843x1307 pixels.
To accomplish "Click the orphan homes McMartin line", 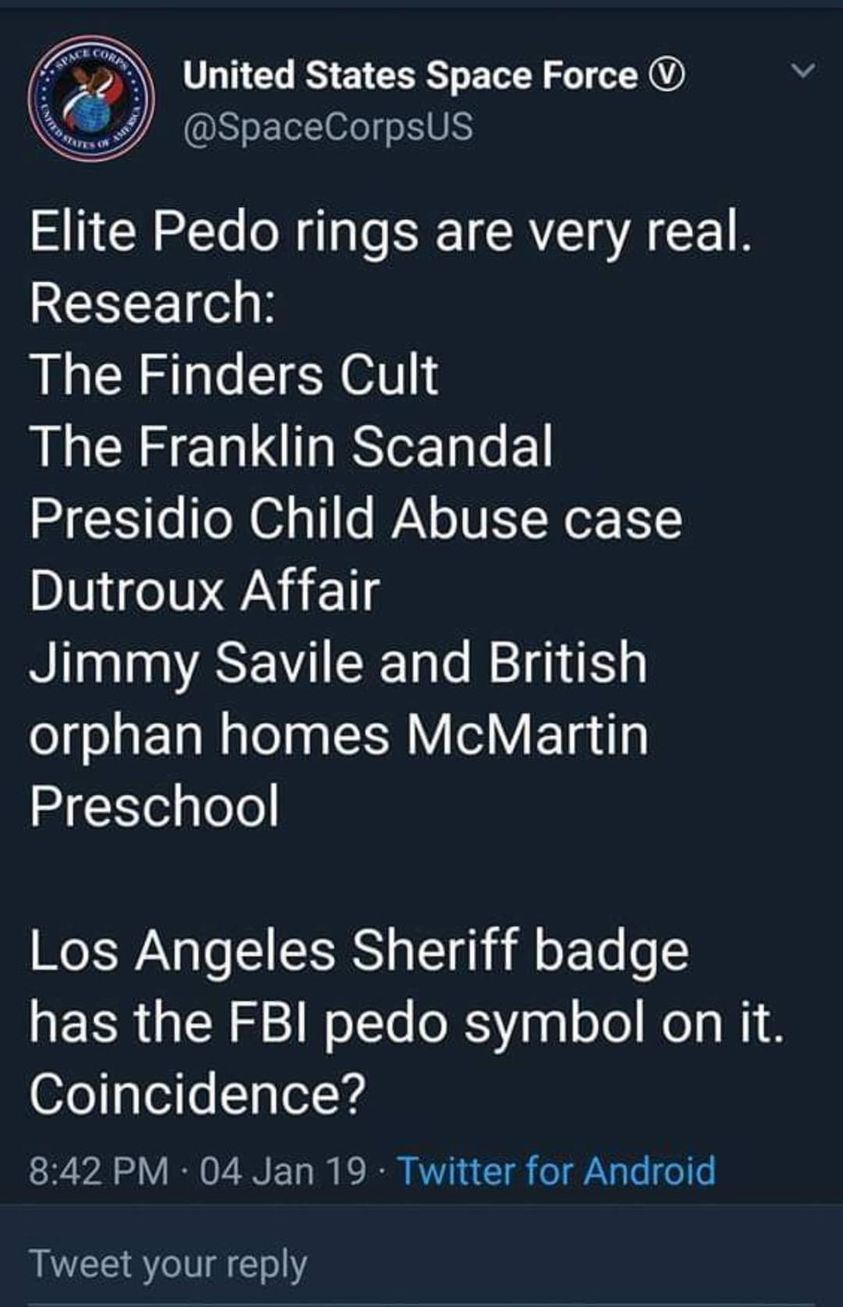I will 339,734.
